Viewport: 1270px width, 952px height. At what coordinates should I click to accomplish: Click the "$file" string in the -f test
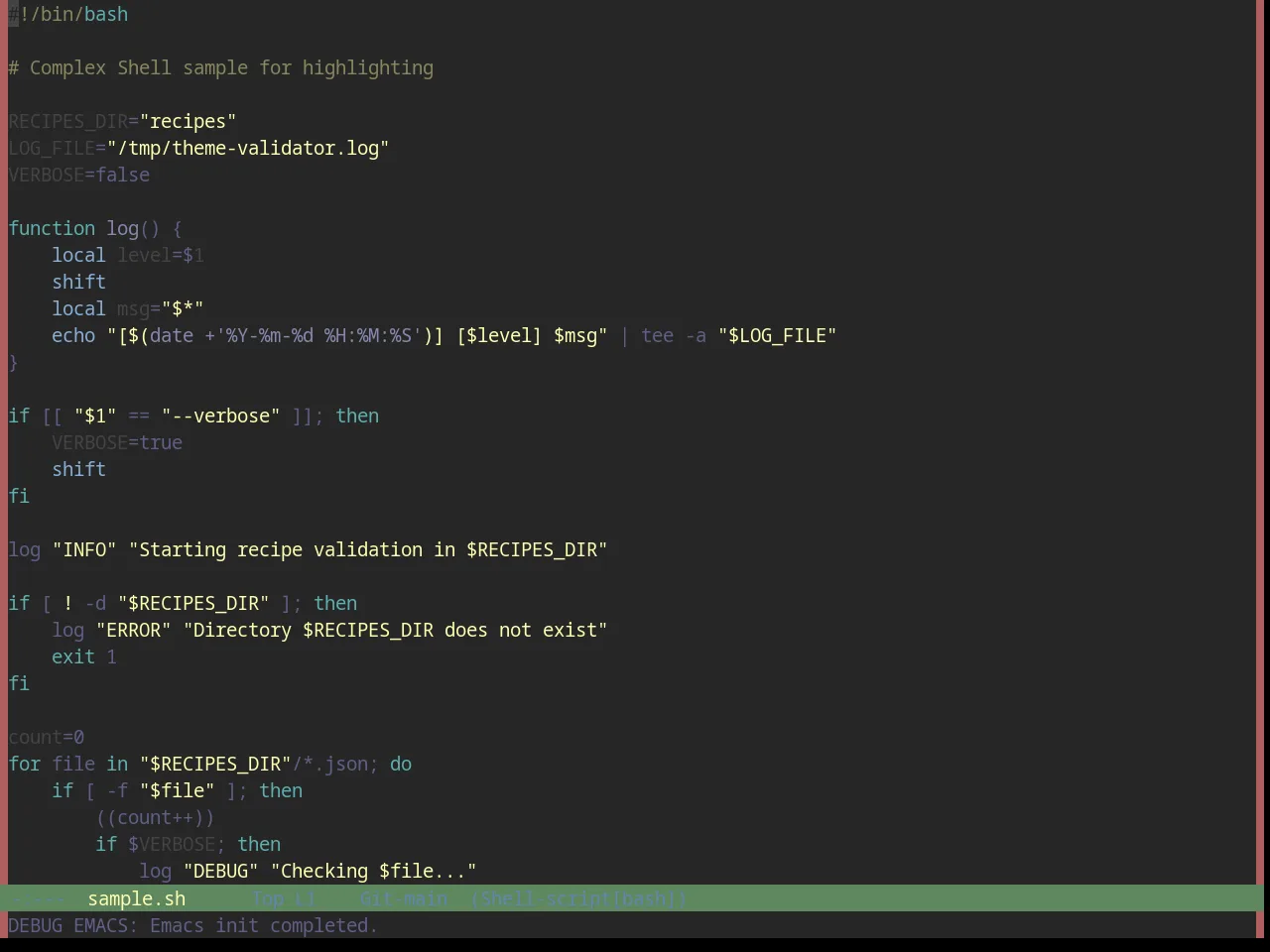(178, 791)
